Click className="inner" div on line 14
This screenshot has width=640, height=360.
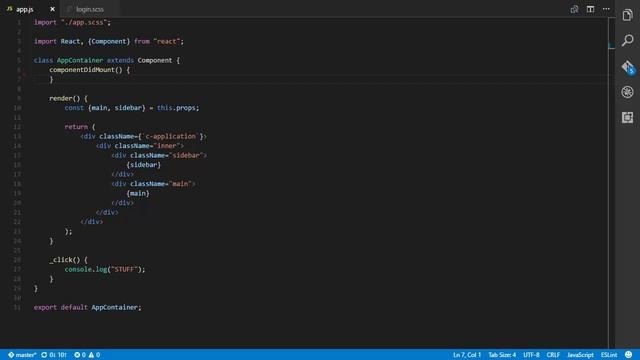pos(140,146)
